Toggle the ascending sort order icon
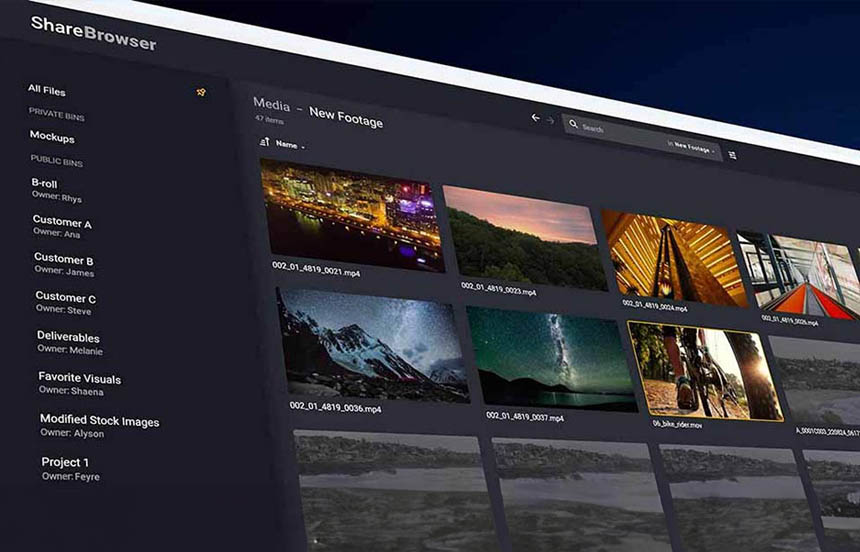Viewport: 860px width, 552px height. pyautogui.click(x=265, y=142)
